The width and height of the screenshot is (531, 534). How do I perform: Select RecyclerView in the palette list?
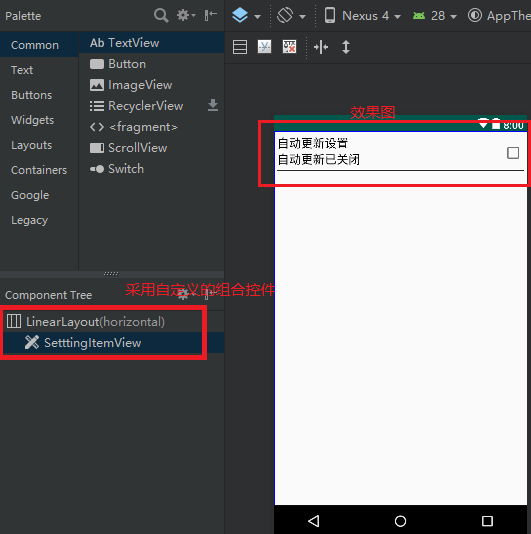coord(152,106)
